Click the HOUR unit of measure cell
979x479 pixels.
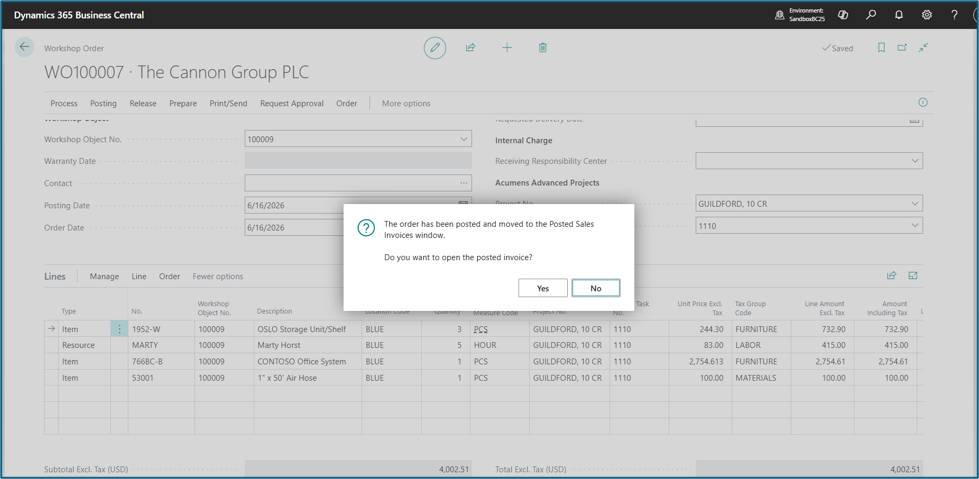point(499,345)
